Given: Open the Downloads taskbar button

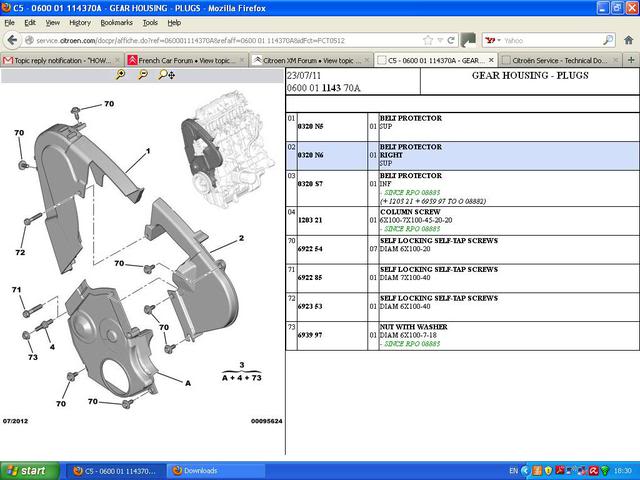Looking at the screenshot, I should [x=217, y=471].
